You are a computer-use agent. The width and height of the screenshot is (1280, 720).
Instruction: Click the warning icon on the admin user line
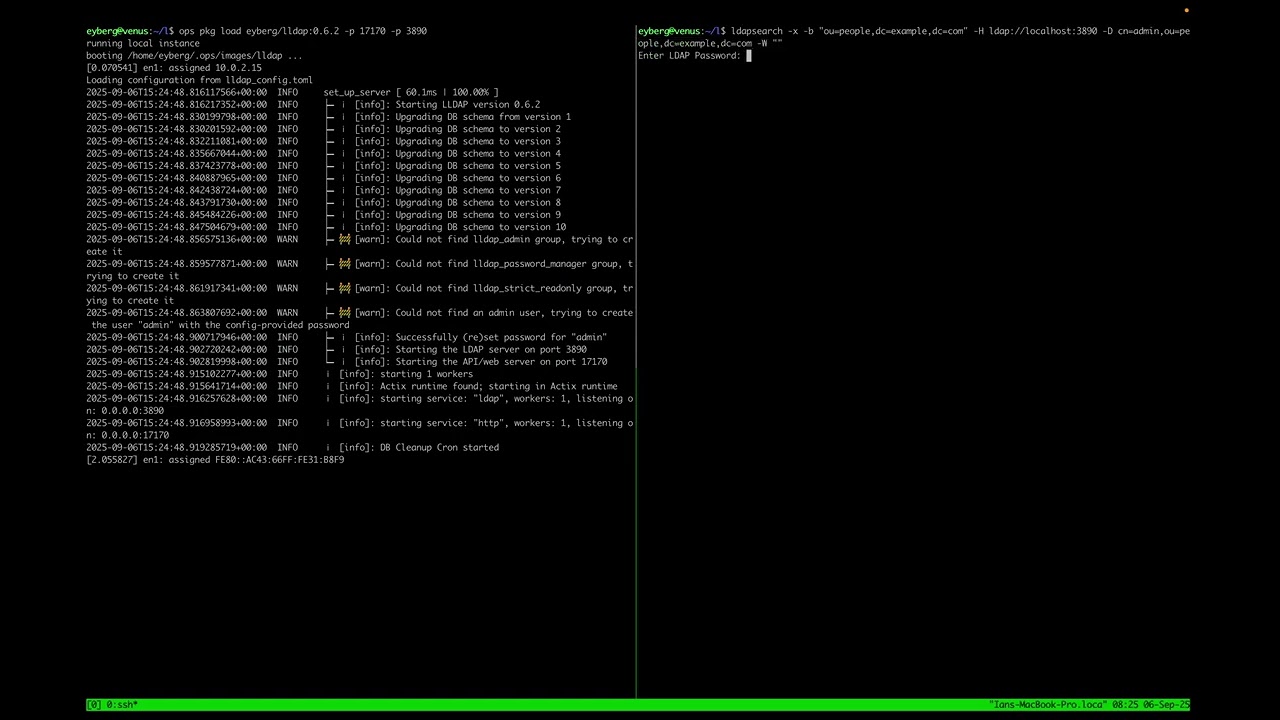pyautogui.click(x=345, y=313)
